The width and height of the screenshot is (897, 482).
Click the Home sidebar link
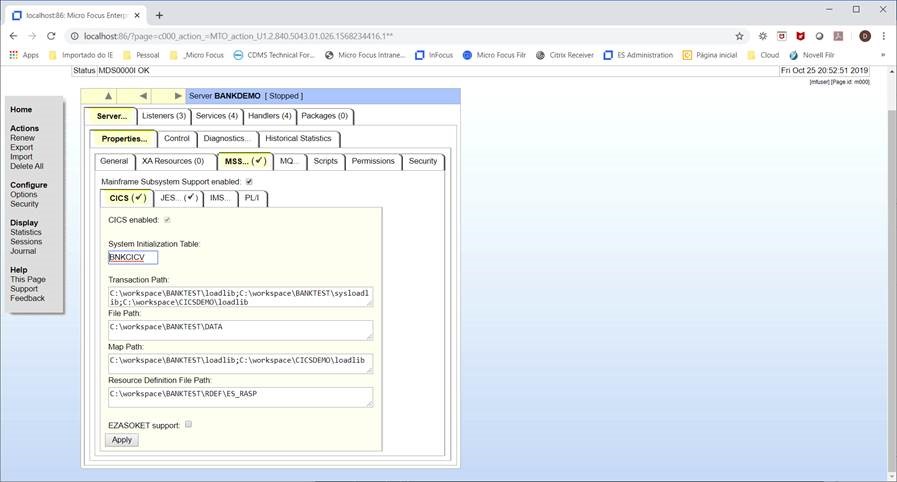click(21, 109)
